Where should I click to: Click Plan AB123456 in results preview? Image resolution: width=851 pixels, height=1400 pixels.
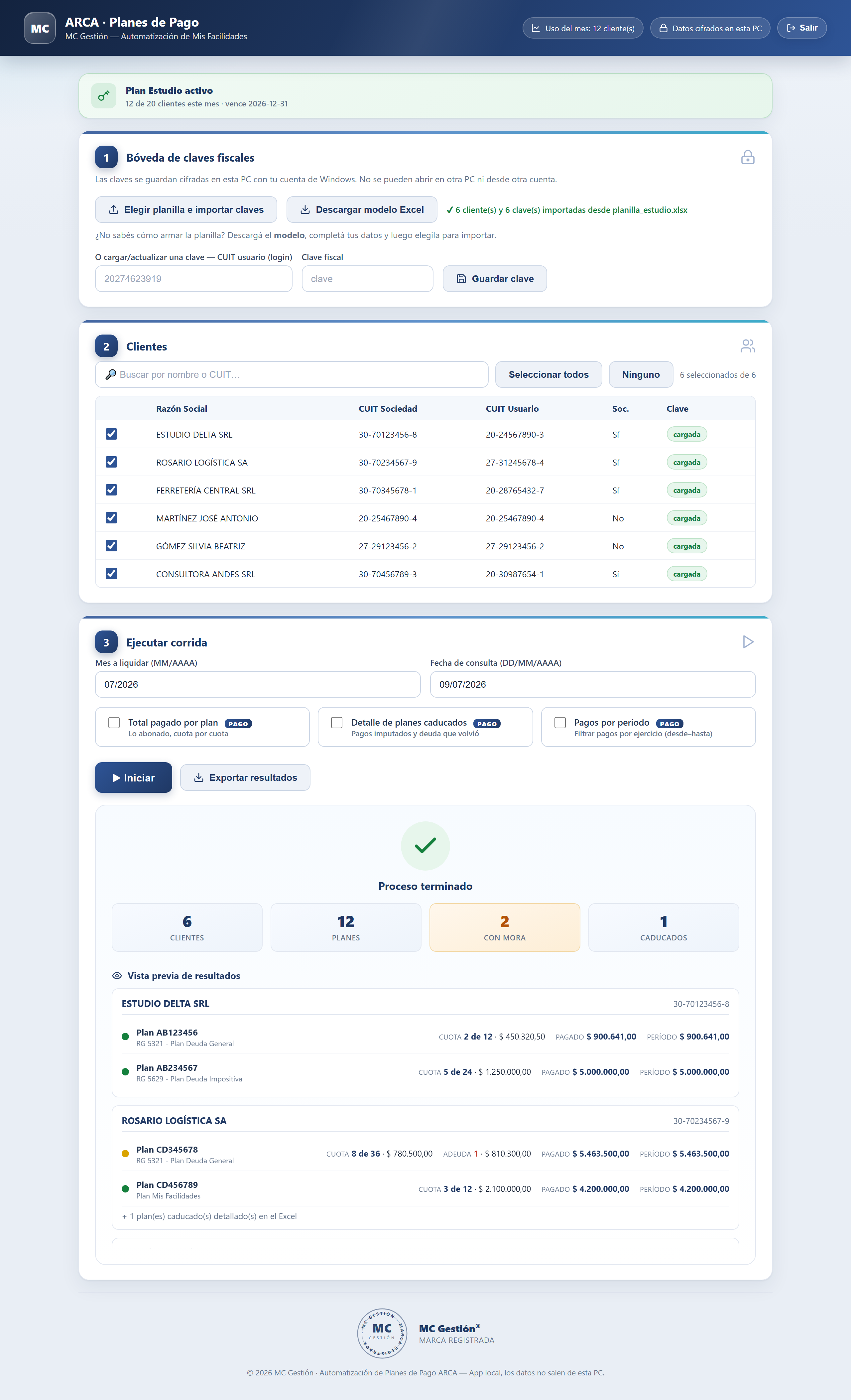(167, 1033)
